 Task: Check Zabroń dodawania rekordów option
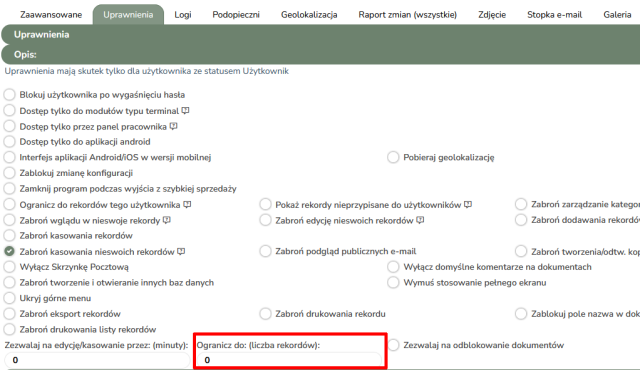pyautogui.click(x=521, y=220)
